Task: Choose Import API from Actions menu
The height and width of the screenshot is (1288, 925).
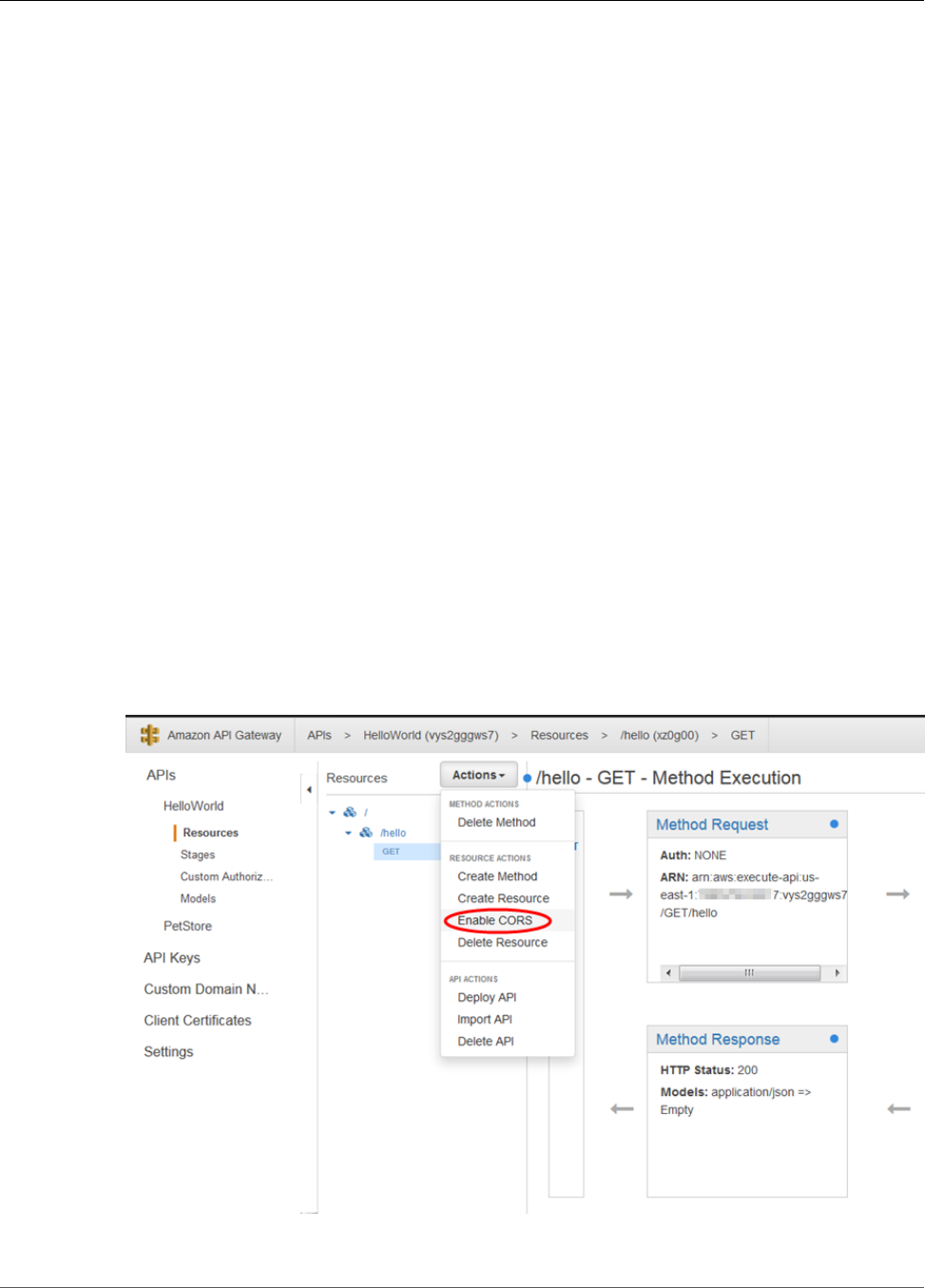Action: [485, 1019]
